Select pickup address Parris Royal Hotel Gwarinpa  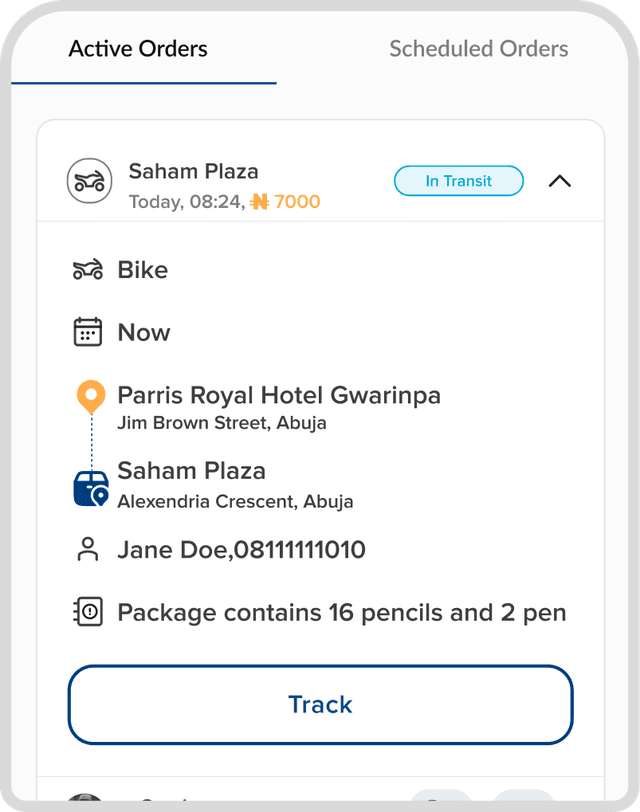(x=280, y=395)
